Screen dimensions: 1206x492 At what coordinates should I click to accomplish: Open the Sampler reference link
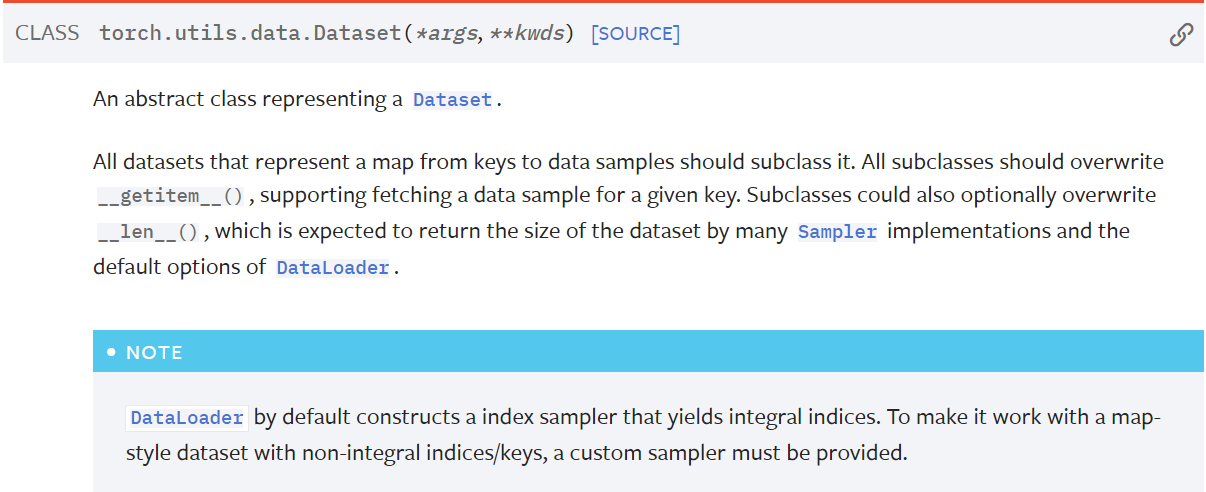[x=837, y=232]
